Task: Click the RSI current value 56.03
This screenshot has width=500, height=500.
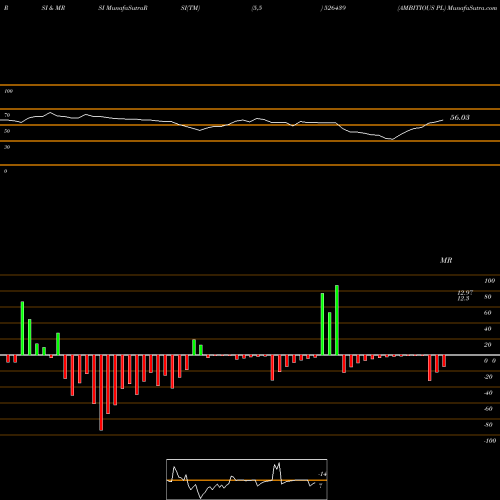Action: tap(460, 117)
